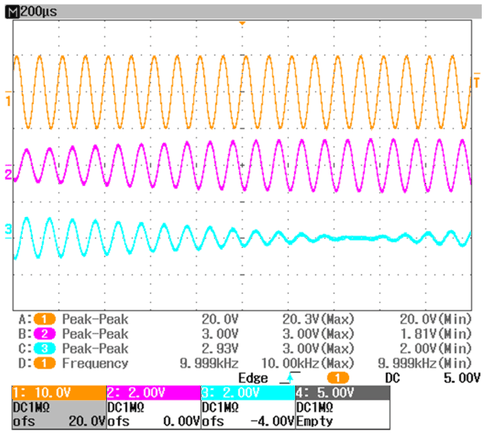
Task: Click channel 2 DC1MΩ coupling label
Action: (x=126, y=407)
